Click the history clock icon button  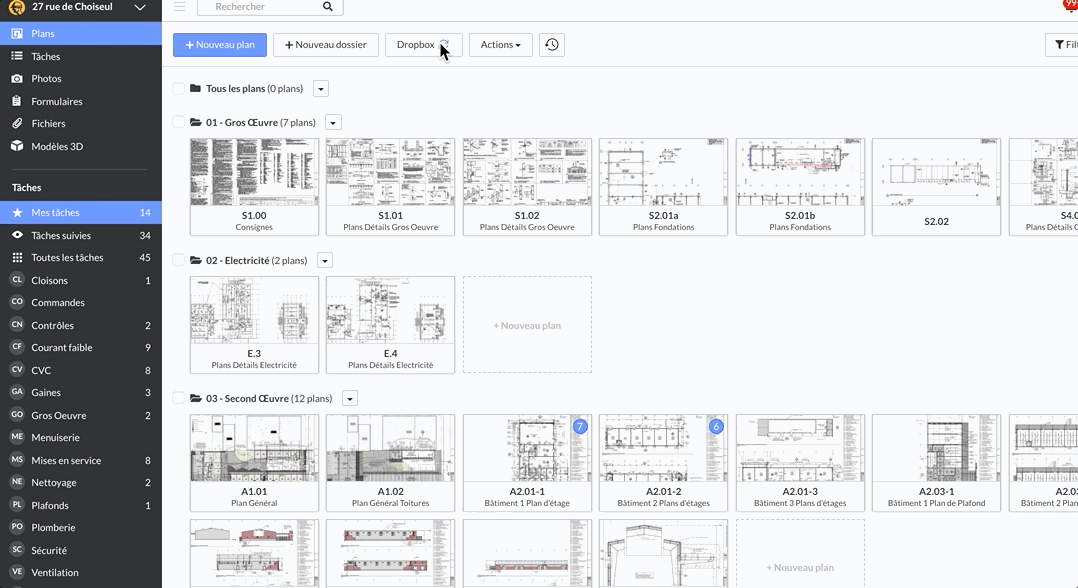point(552,45)
